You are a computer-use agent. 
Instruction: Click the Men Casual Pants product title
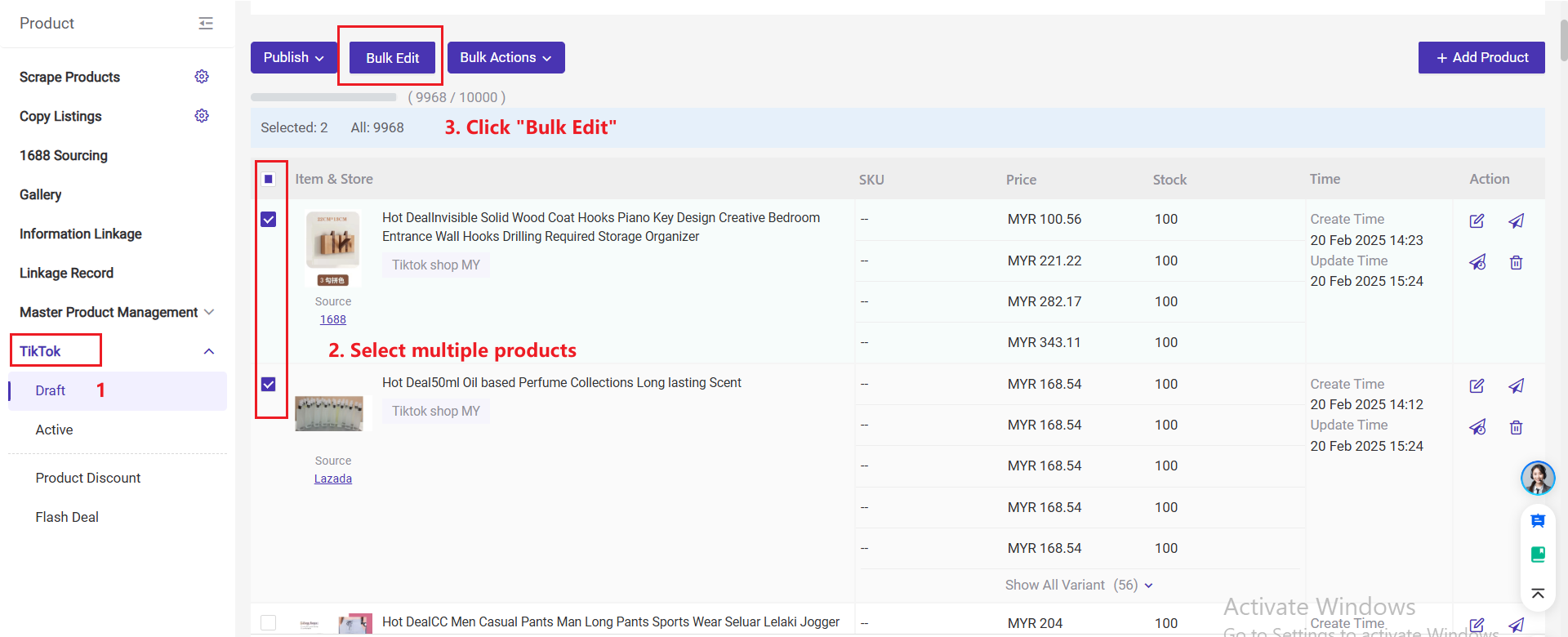[x=611, y=621]
